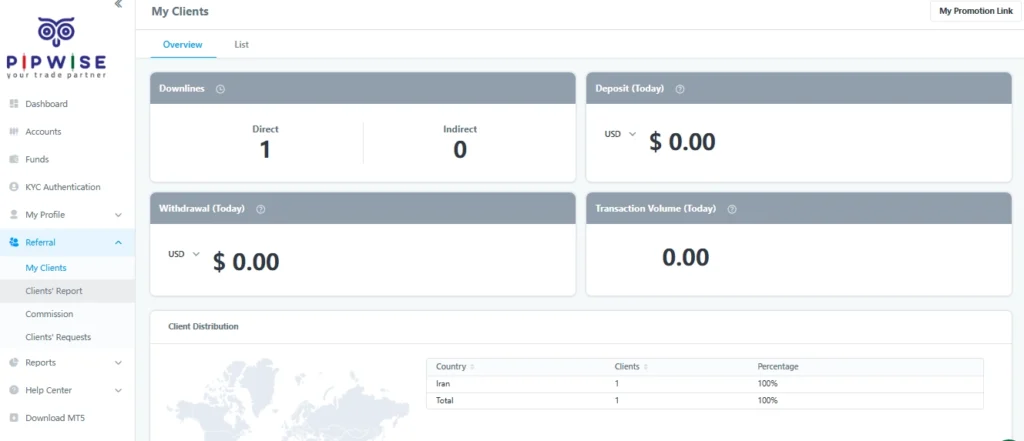Click the Iran row in the country table

[705, 384]
